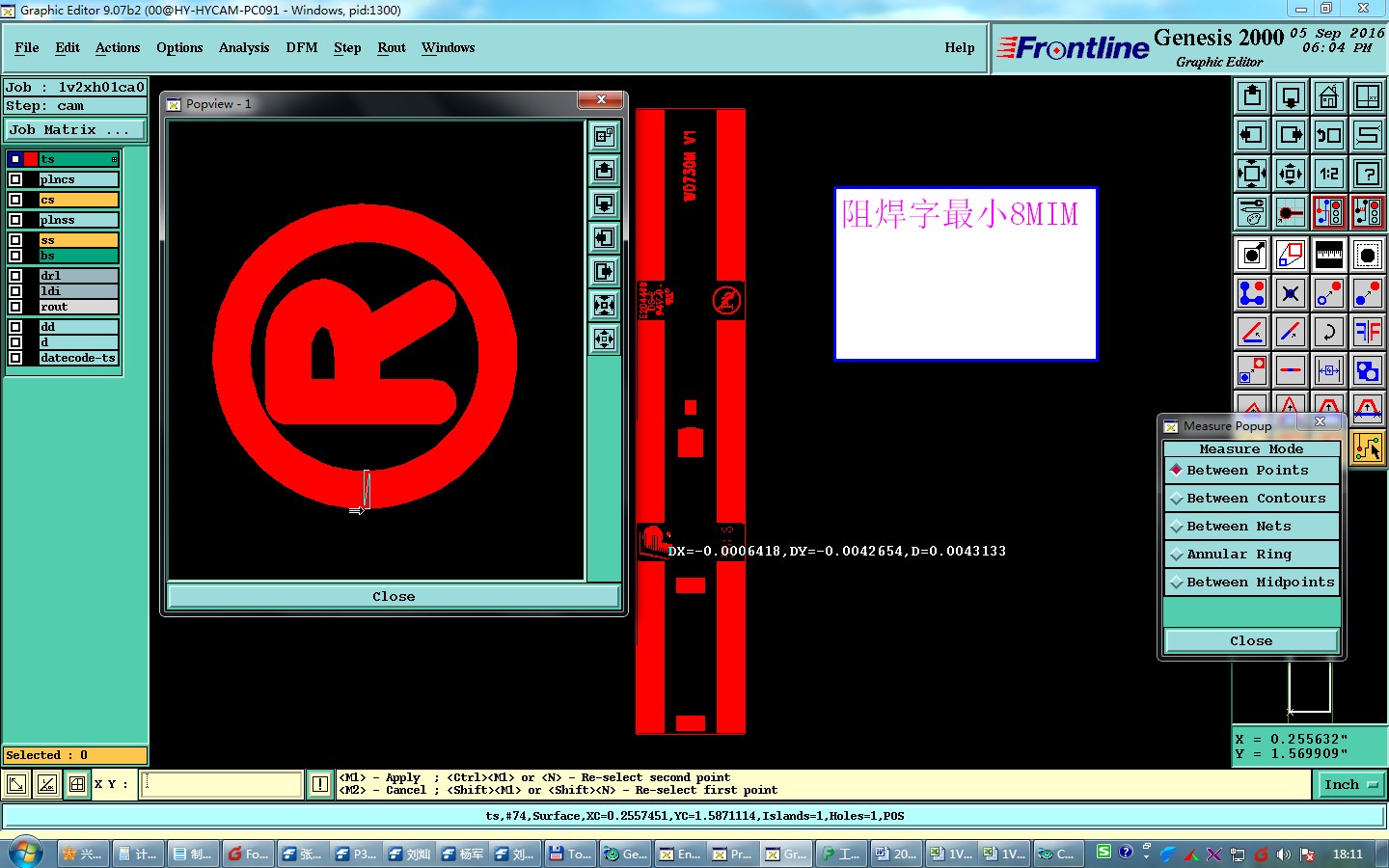Select the ruler measure tool icon
Screen dimensions: 1389x868
pos(1329,255)
